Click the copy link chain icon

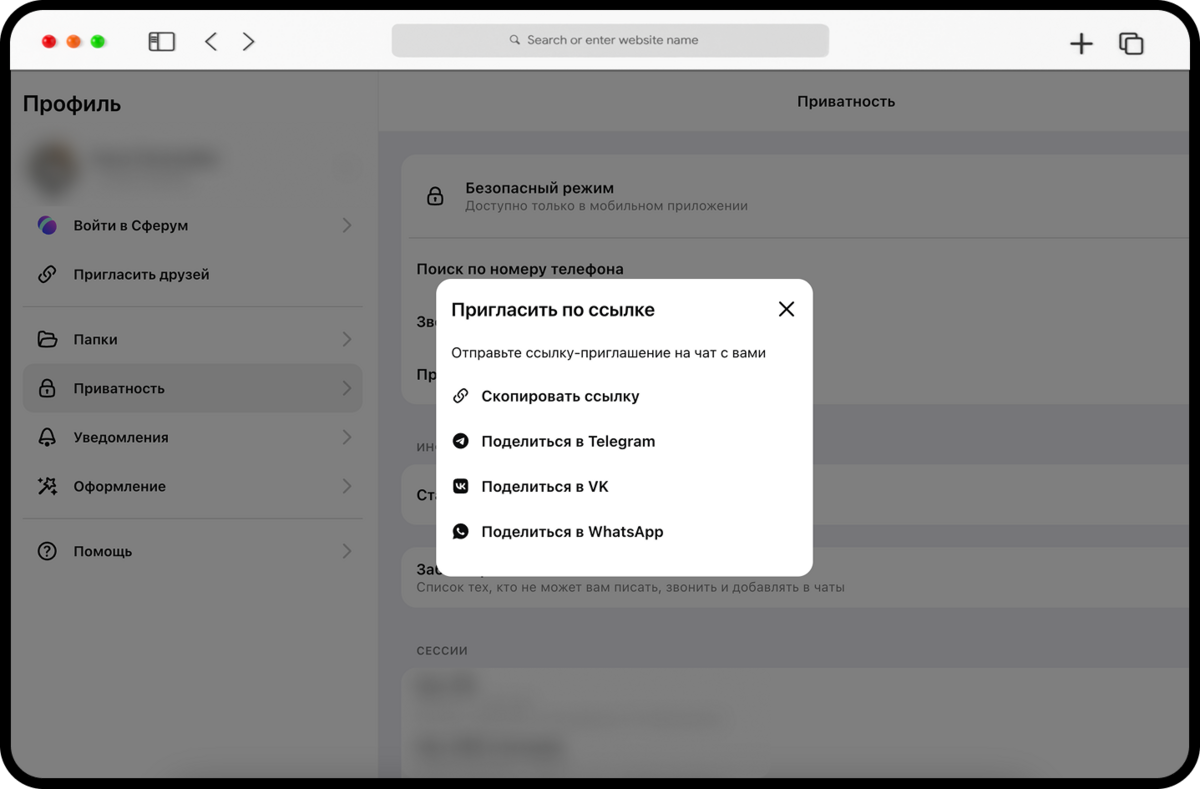pos(461,396)
